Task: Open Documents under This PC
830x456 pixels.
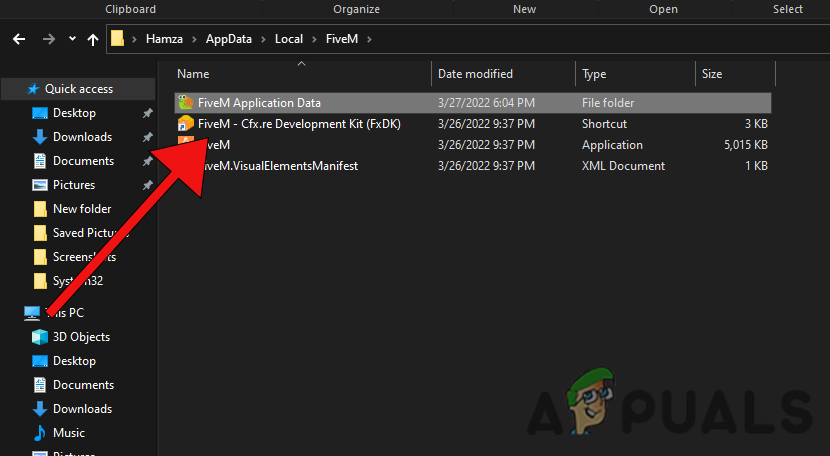Action: tap(83, 385)
